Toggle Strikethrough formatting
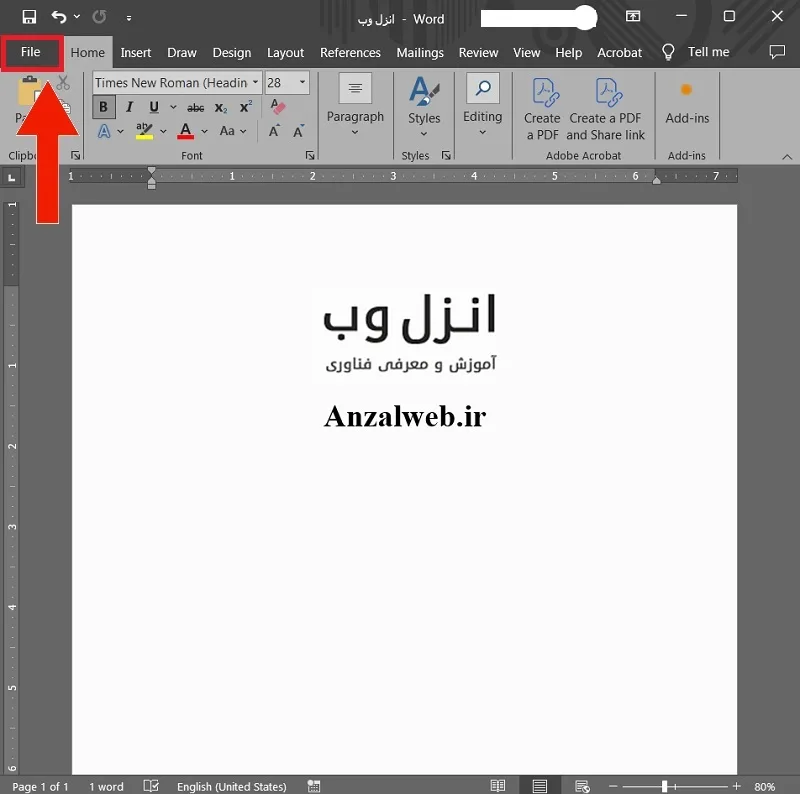 [x=195, y=108]
